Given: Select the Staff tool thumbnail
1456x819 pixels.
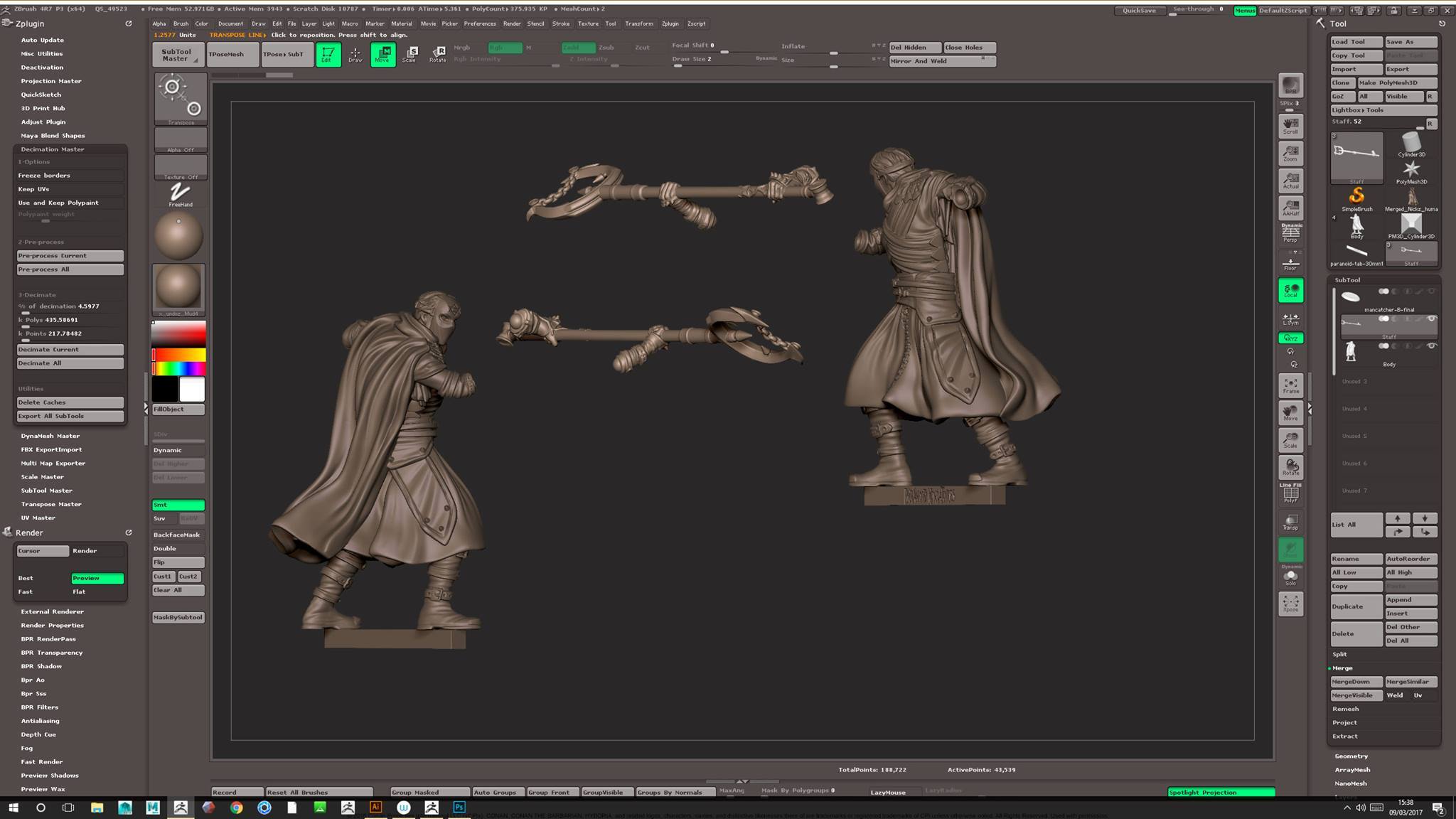Looking at the screenshot, I should click(1356, 158).
